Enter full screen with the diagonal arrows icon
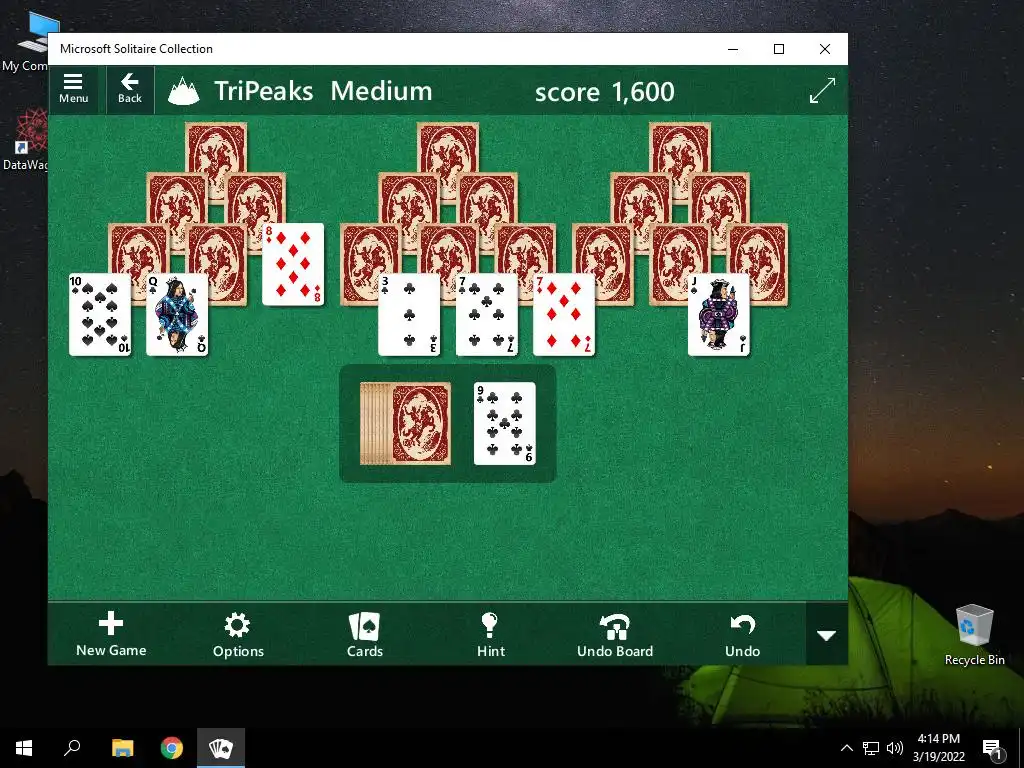The width and height of the screenshot is (1024, 768). [822, 90]
